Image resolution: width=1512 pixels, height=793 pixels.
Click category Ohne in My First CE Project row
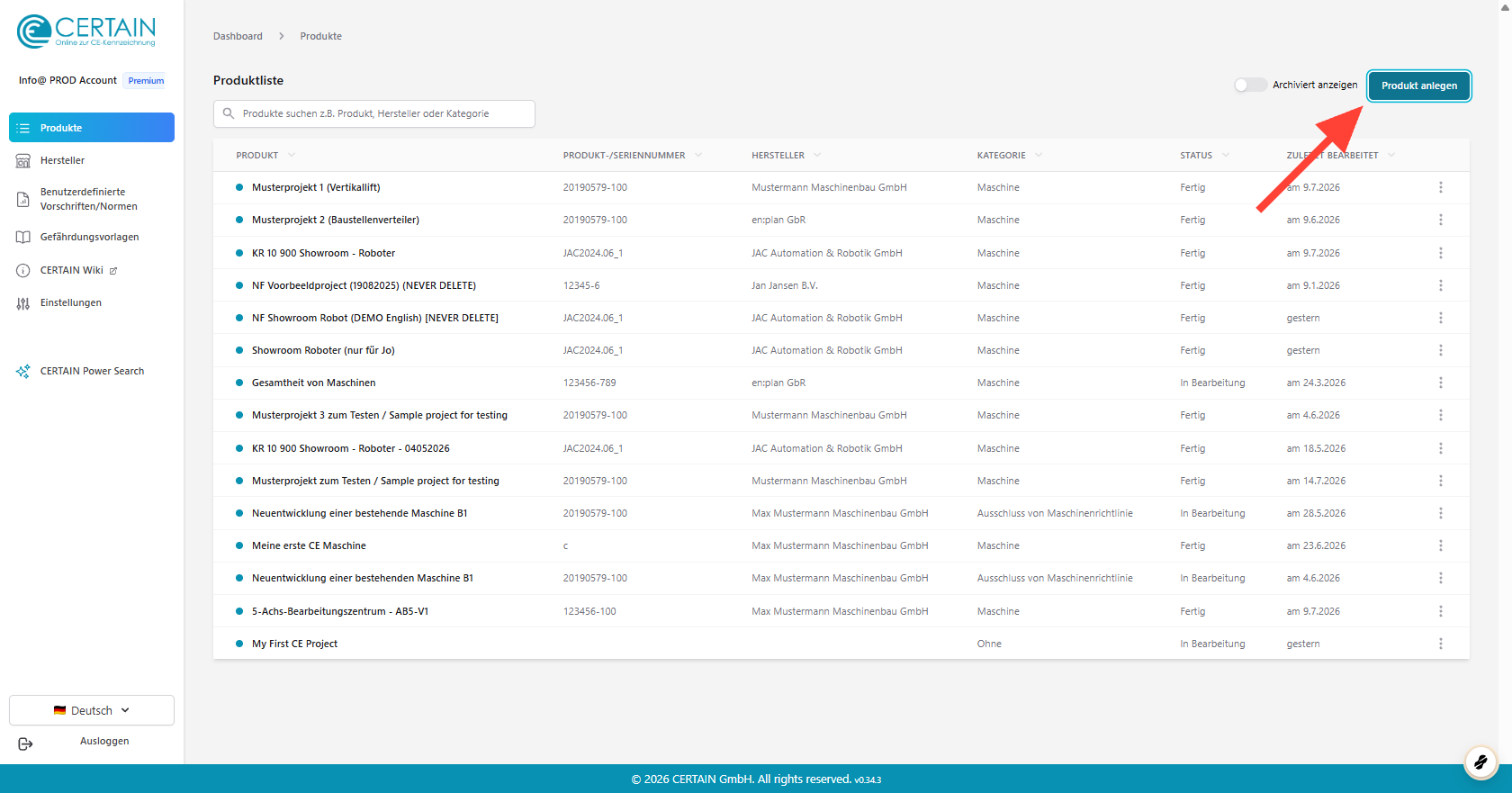tap(989, 644)
